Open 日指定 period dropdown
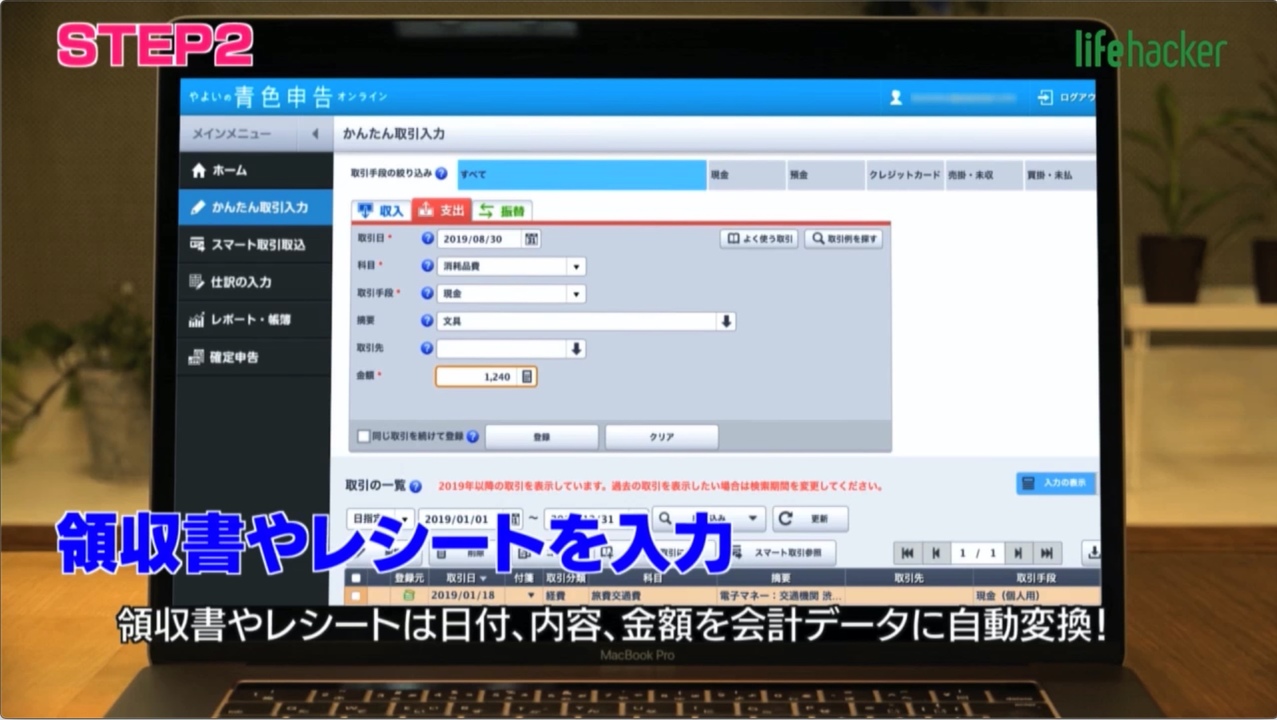The height and width of the screenshot is (720, 1277). pyautogui.click(x=380, y=519)
